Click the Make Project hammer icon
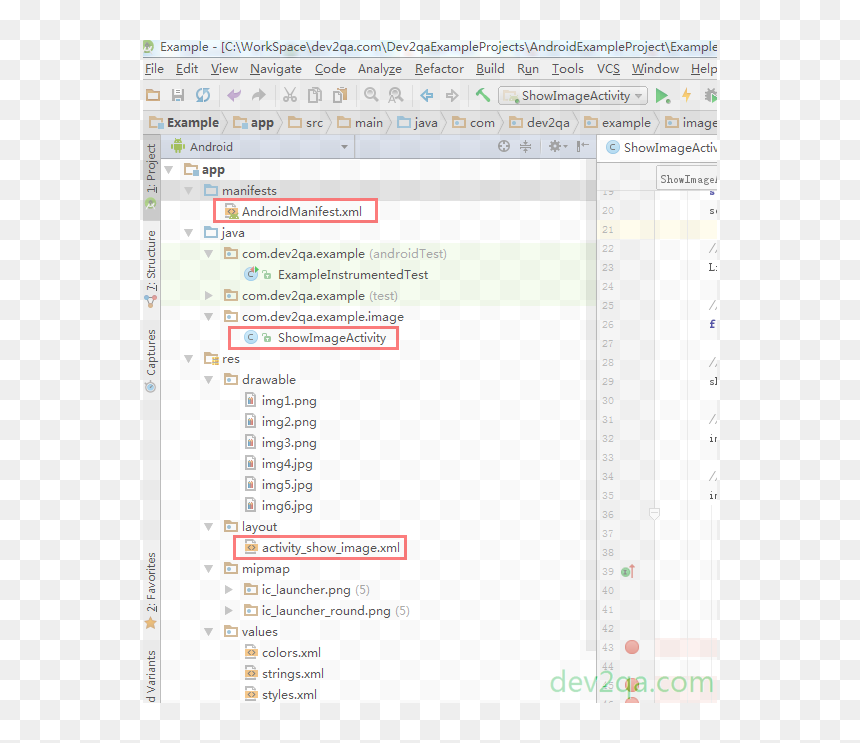The height and width of the screenshot is (743, 860). tap(483, 95)
